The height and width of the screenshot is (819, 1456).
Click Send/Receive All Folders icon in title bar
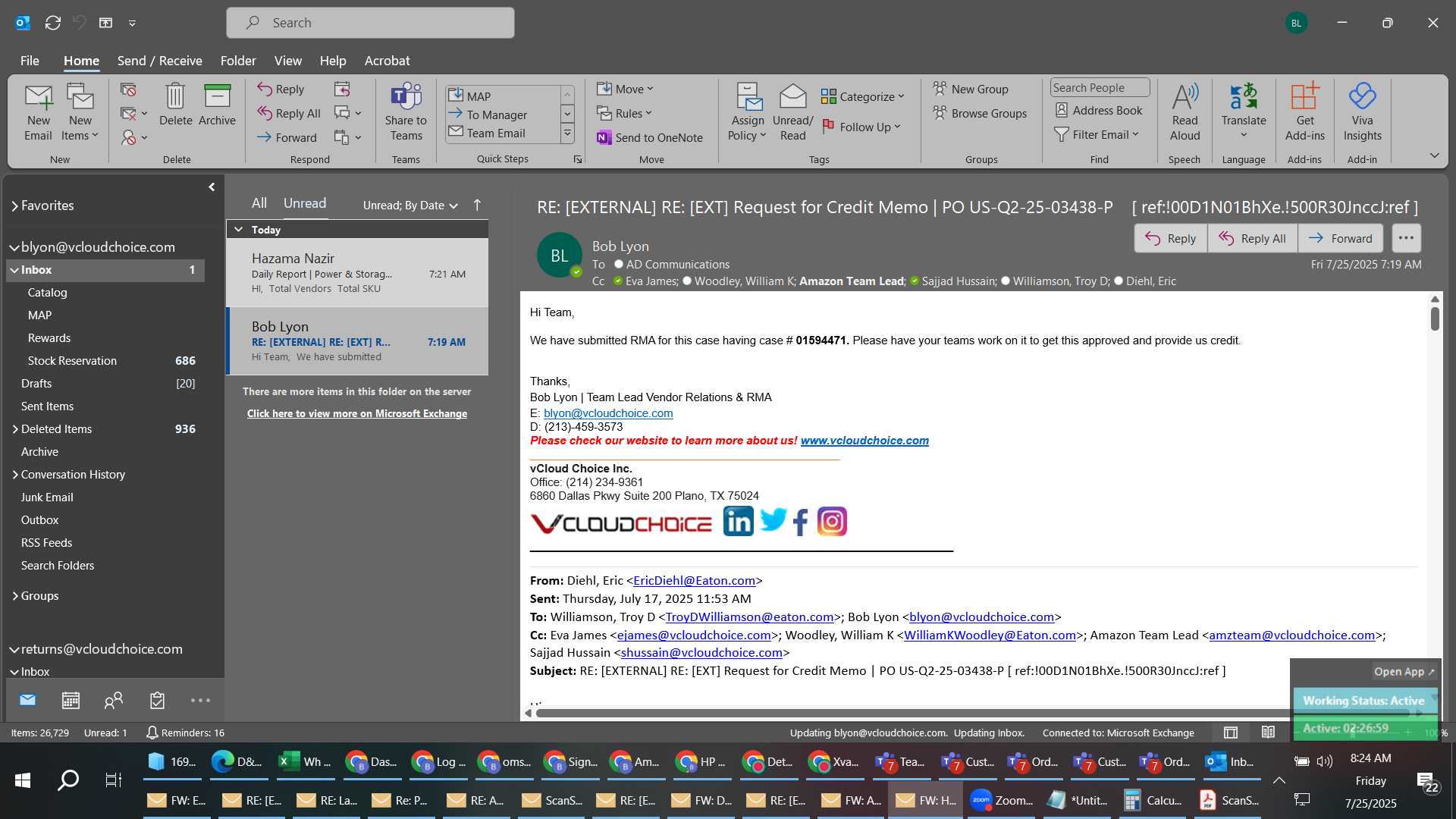click(52, 23)
